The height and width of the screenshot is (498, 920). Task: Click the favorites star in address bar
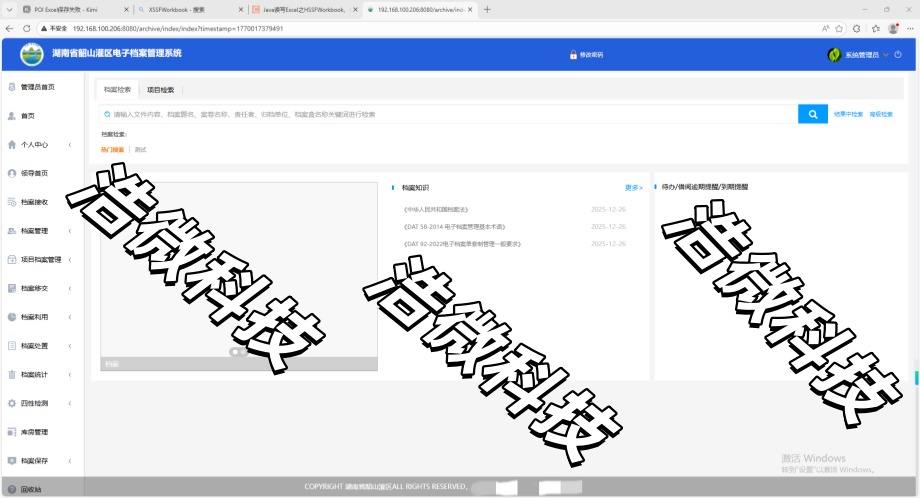[839, 28]
